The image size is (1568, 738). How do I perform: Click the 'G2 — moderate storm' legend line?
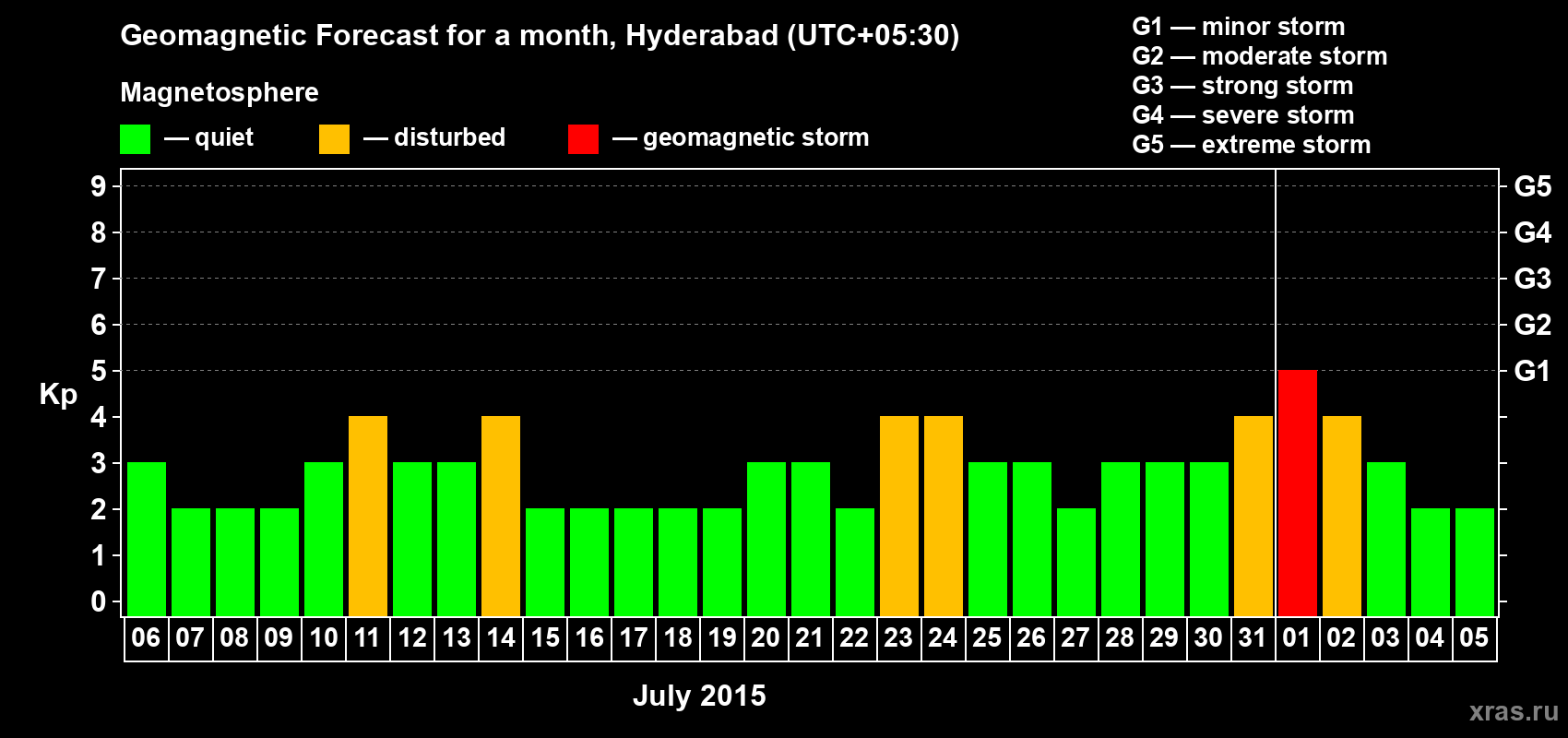[x=1260, y=56]
